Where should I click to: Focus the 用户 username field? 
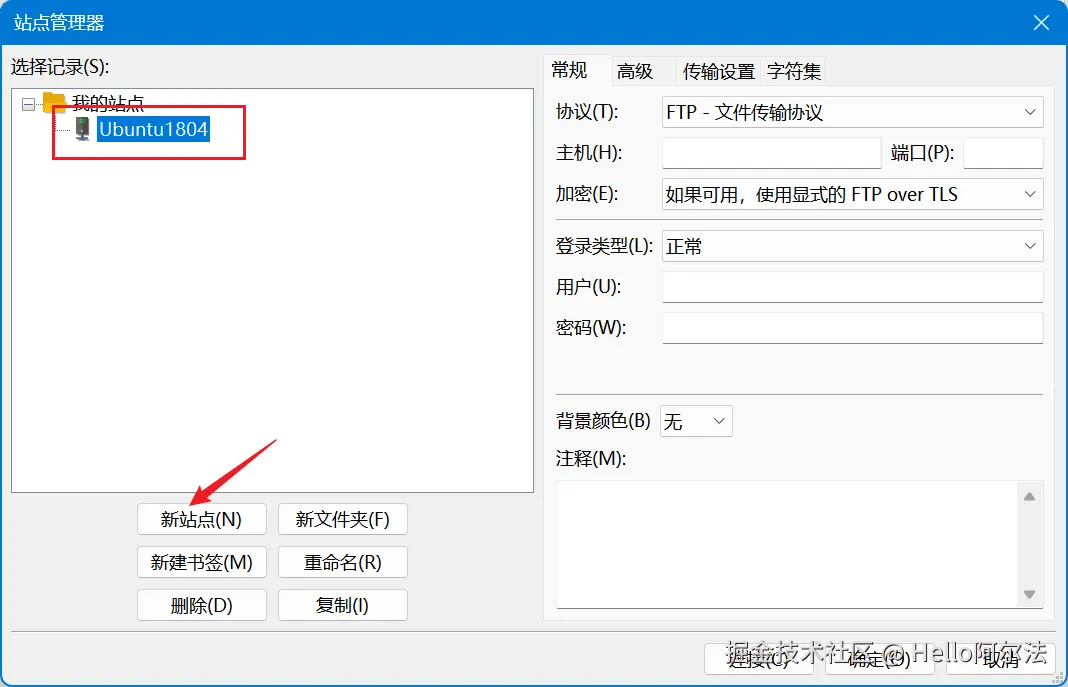coord(852,287)
